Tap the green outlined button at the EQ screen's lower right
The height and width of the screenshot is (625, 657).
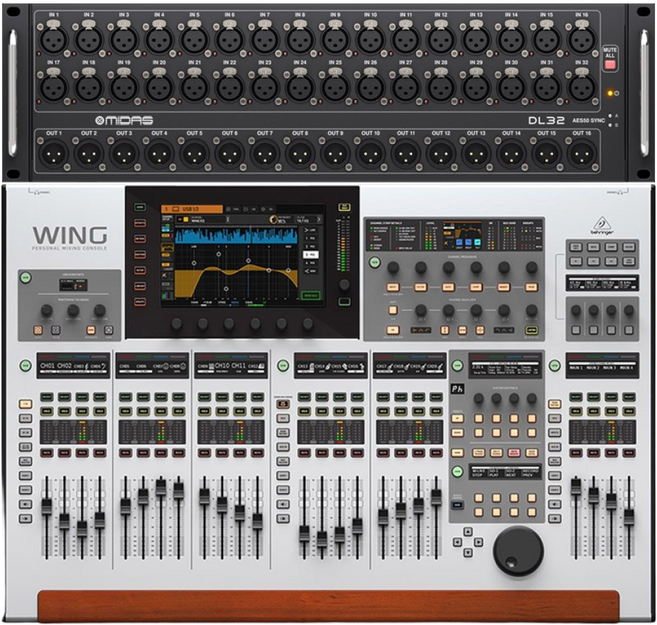(310, 295)
